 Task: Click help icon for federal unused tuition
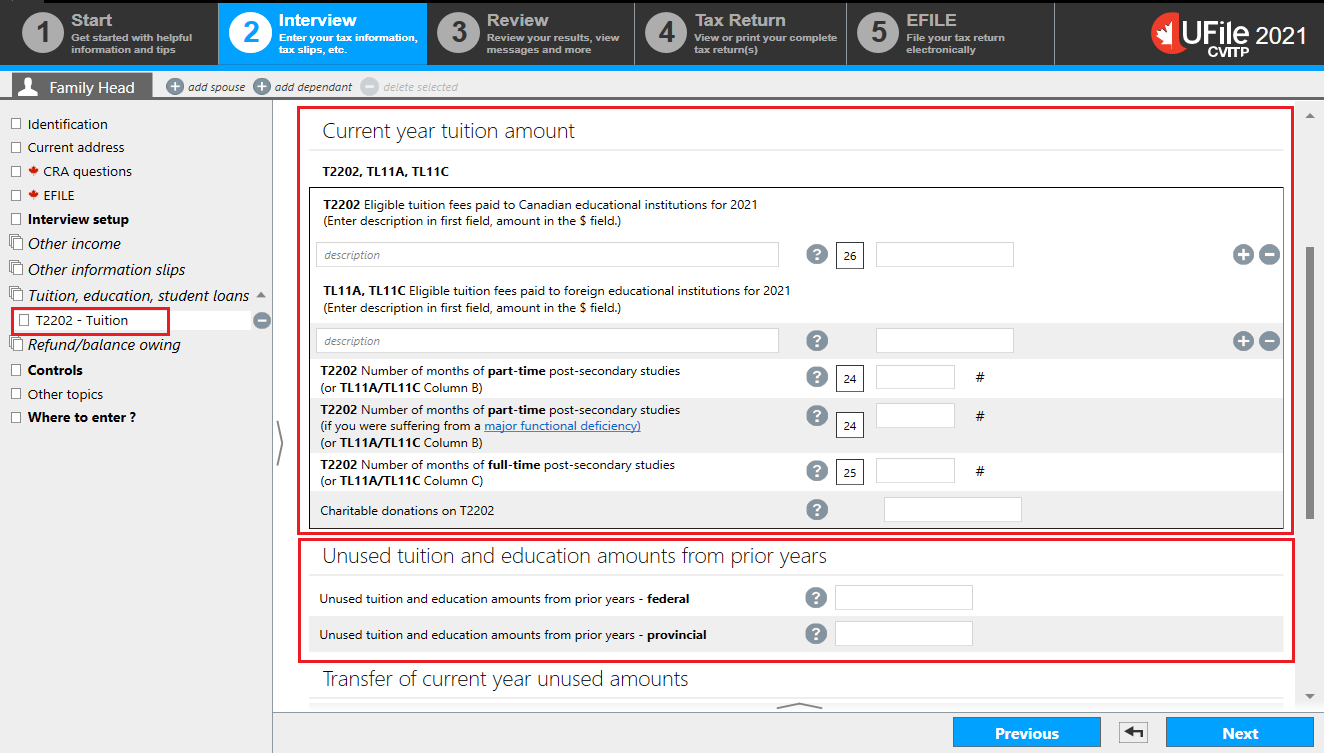[x=816, y=598]
